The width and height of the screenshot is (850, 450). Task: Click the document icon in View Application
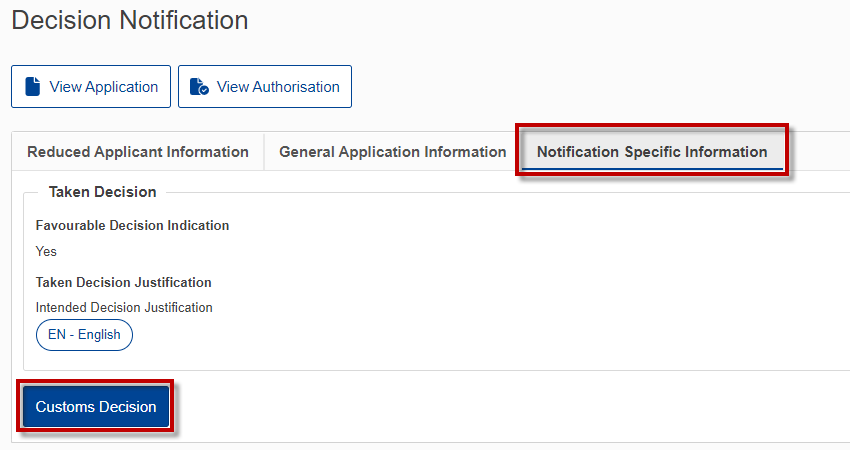click(33, 87)
